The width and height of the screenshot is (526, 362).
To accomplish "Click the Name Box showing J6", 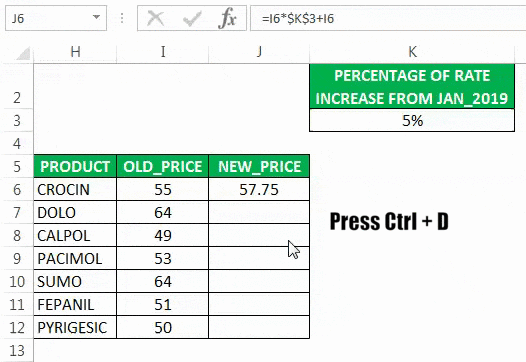I will [x=56, y=18].
